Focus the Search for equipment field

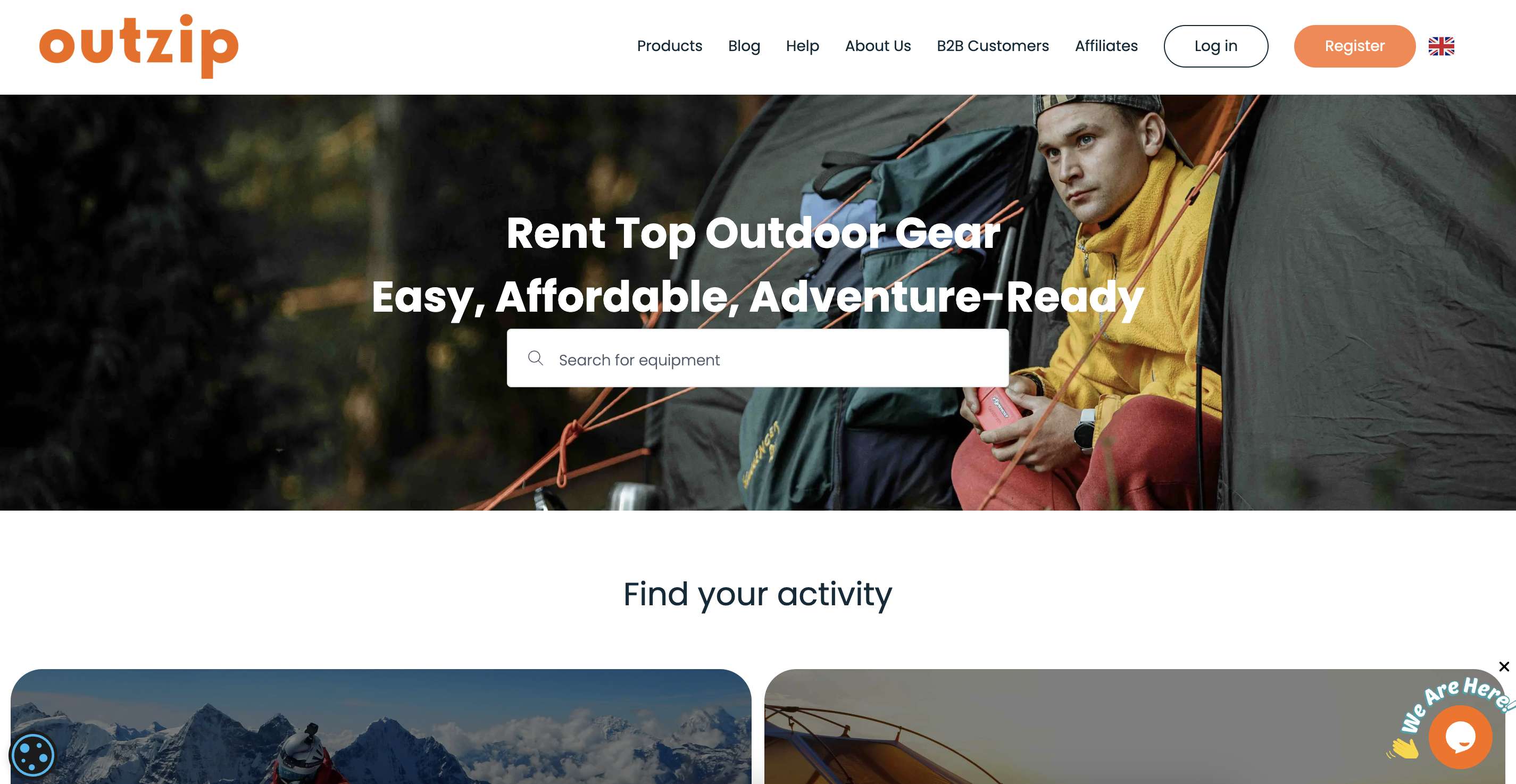coord(757,358)
